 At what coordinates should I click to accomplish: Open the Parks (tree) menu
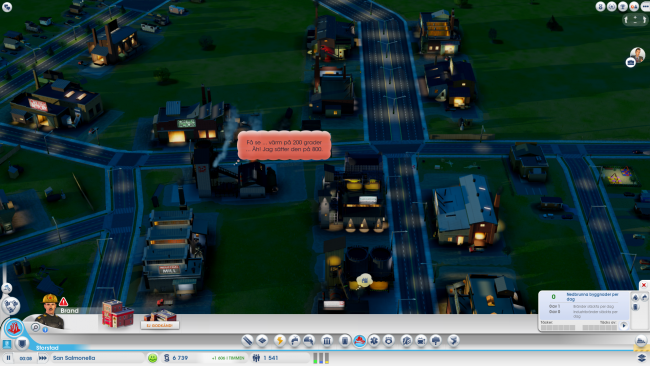[x=436, y=341]
